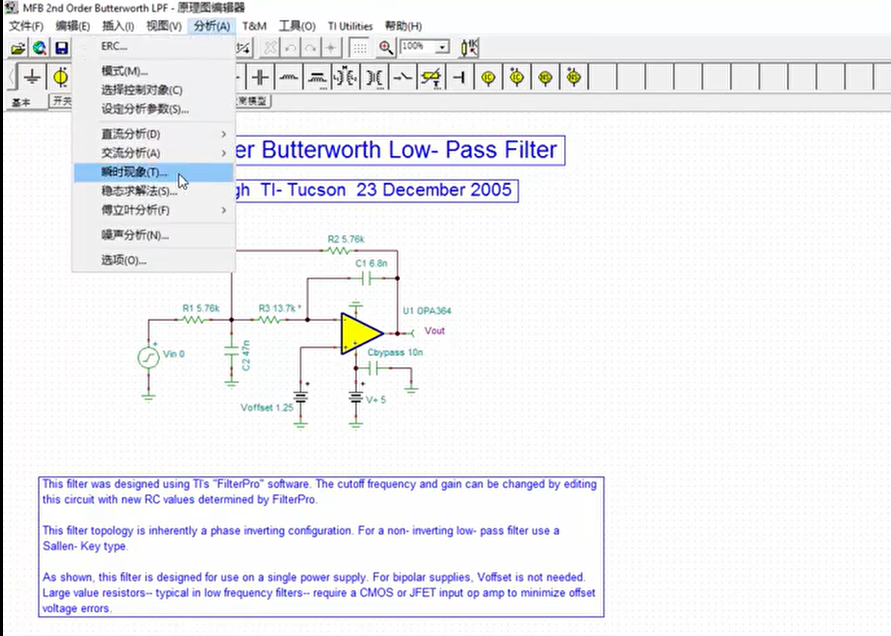Screen dimensions: 891x636
Task: Click the Jumper terminal icon
Action: [x=459, y=77]
